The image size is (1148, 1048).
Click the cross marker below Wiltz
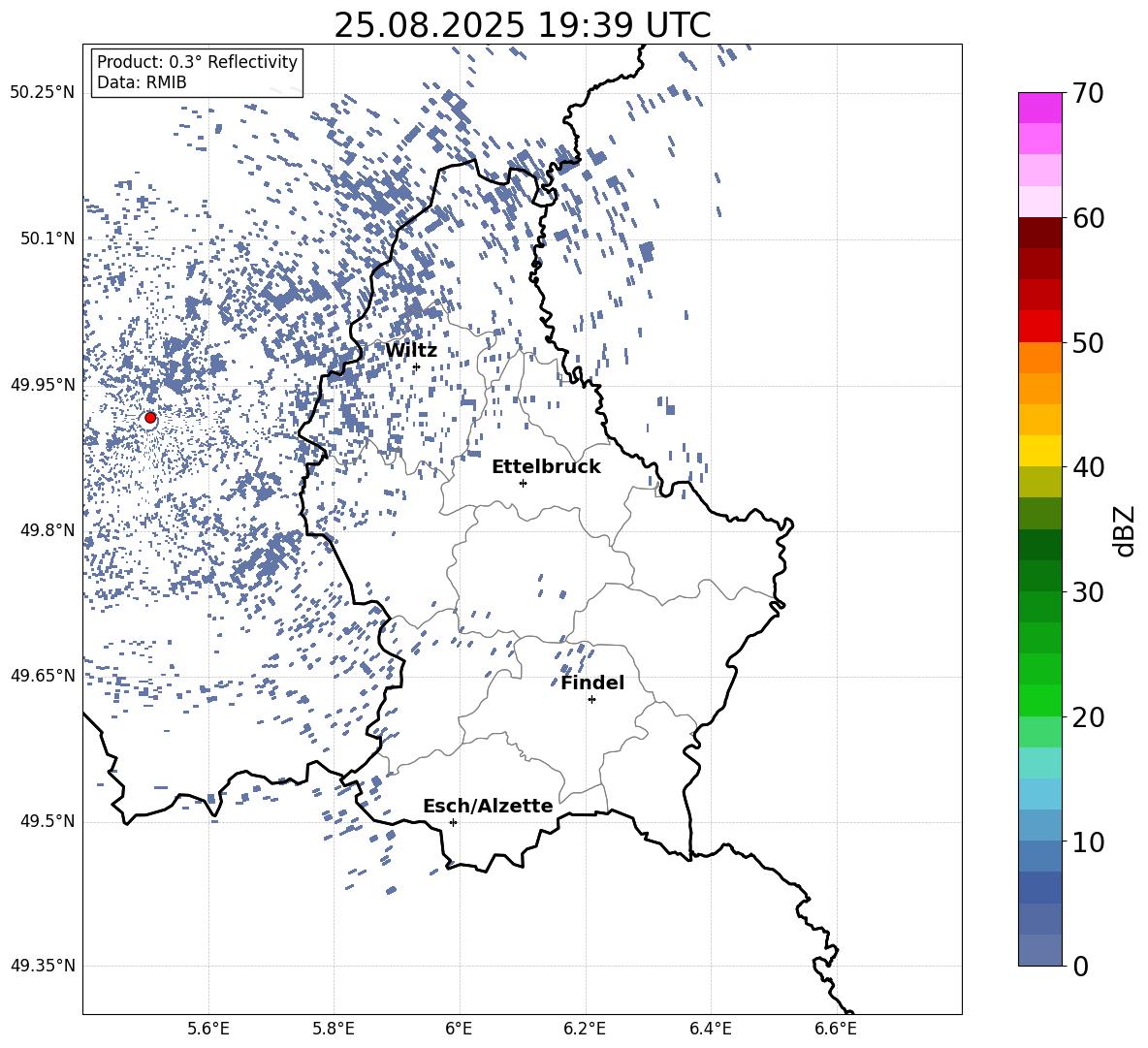pyautogui.click(x=416, y=366)
